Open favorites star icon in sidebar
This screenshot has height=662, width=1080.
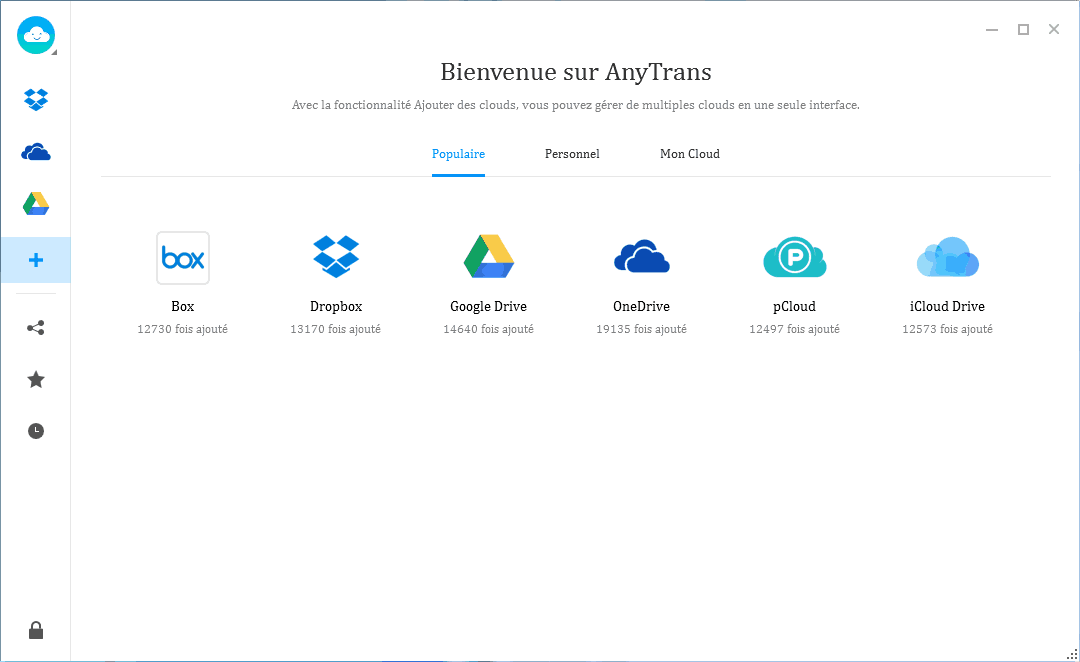point(36,379)
